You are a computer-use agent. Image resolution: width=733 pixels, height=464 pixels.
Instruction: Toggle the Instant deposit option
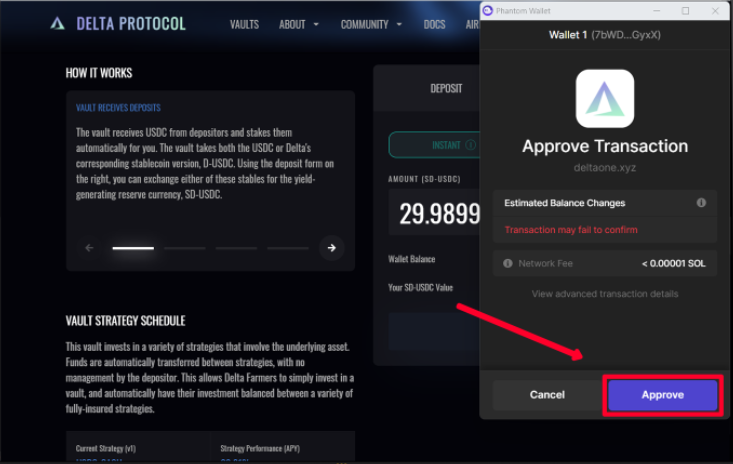[434, 145]
